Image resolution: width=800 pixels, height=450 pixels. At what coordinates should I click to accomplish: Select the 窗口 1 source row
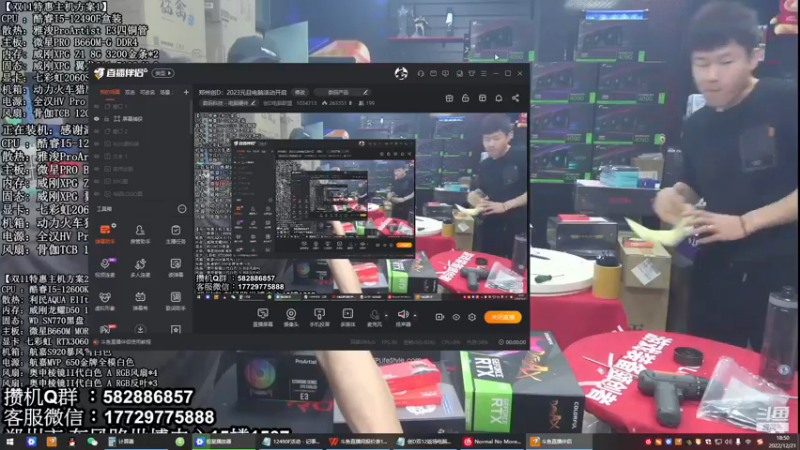pyautogui.click(x=142, y=106)
